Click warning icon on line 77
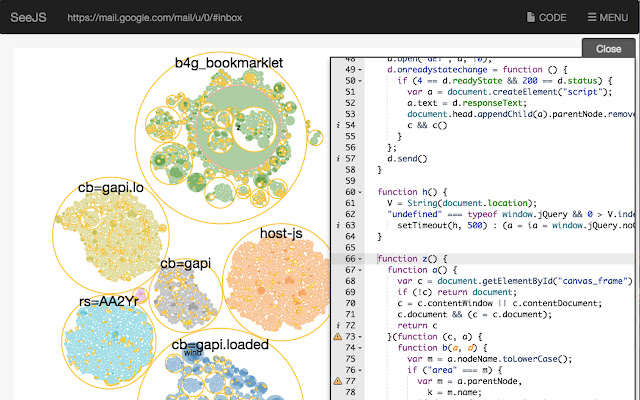The image size is (640, 400). [338, 381]
